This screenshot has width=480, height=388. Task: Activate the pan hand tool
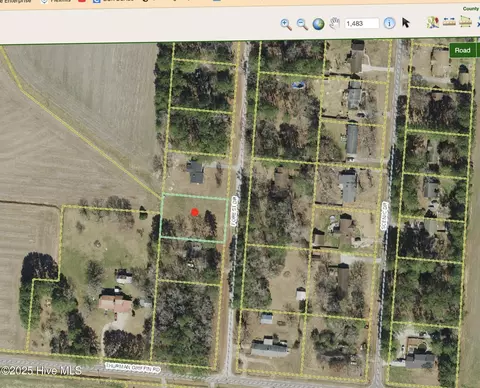coord(334,23)
